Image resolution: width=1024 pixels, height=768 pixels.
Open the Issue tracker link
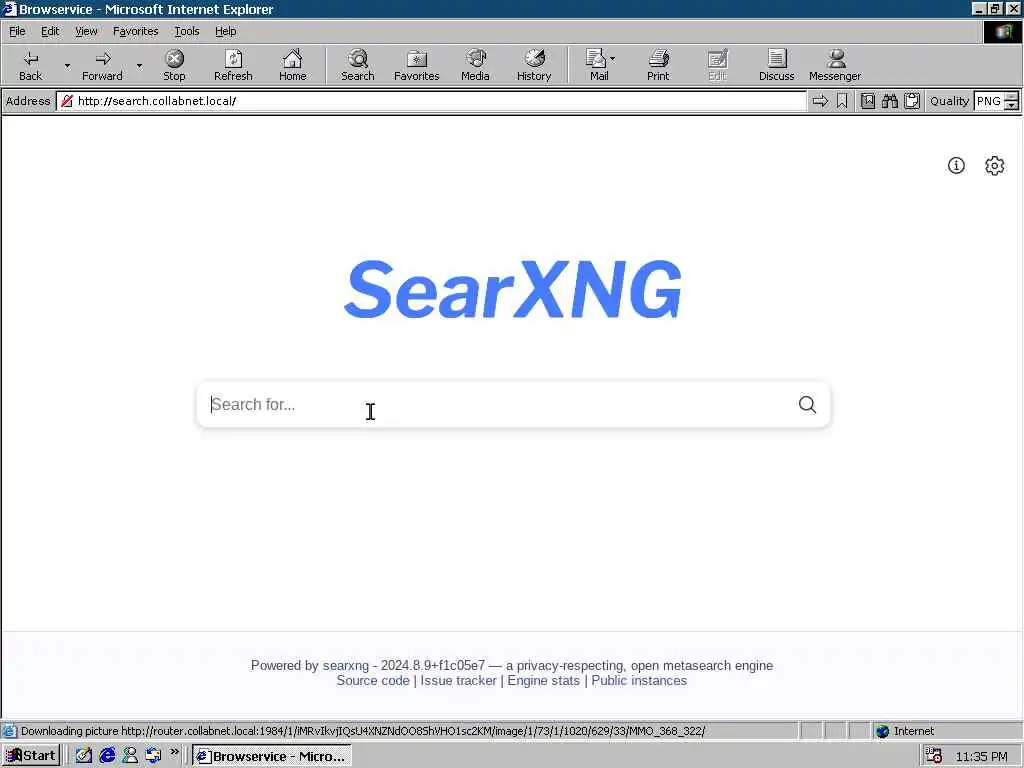coord(458,680)
